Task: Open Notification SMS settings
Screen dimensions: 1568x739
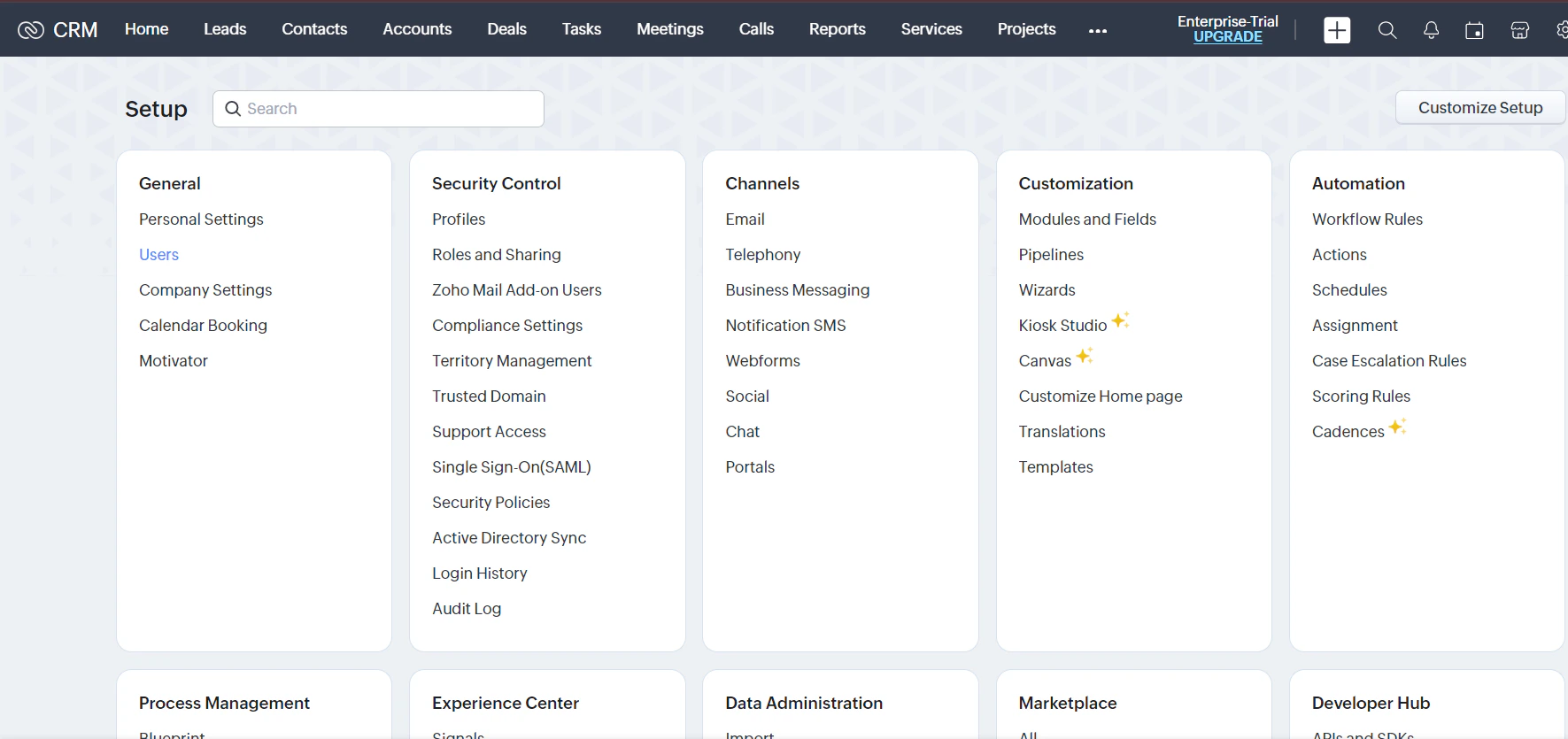Action: click(x=786, y=326)
